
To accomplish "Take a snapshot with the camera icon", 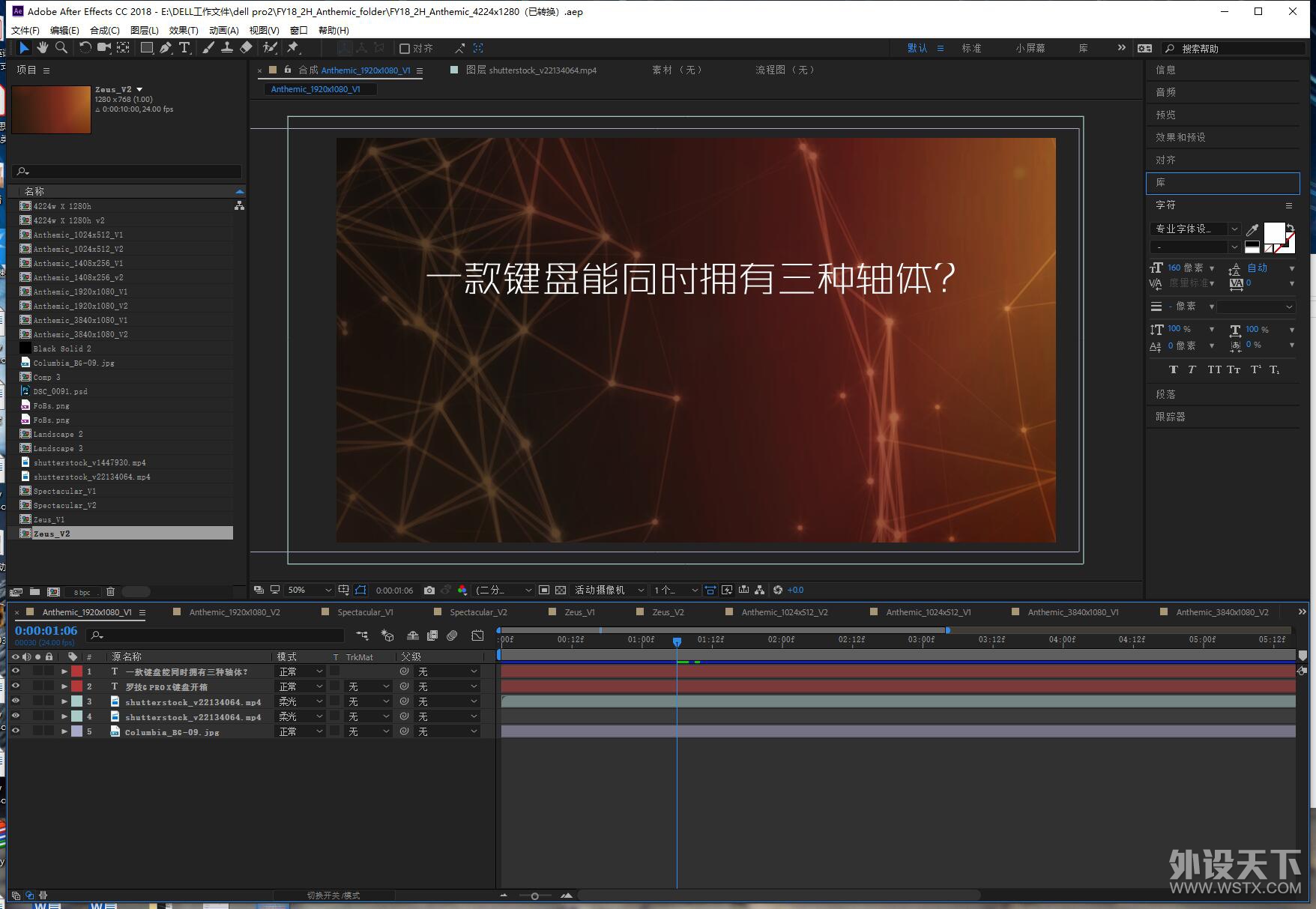I will click(429, 591).
